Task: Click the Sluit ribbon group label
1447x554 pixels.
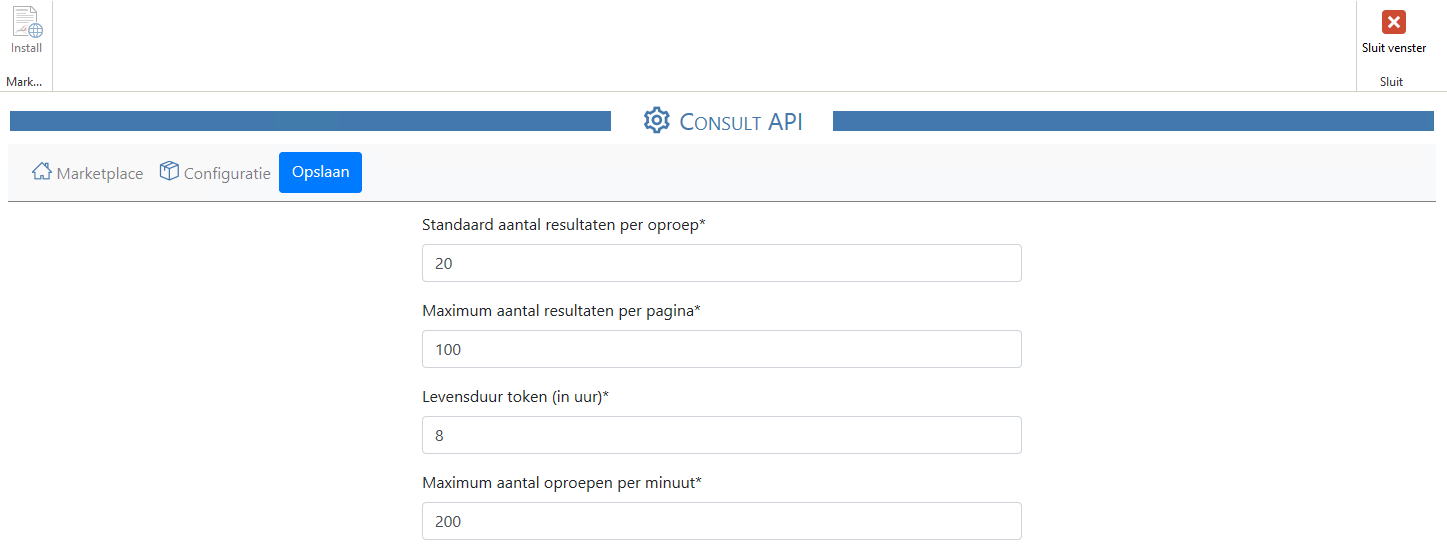Action: (x=1391, y=82)
